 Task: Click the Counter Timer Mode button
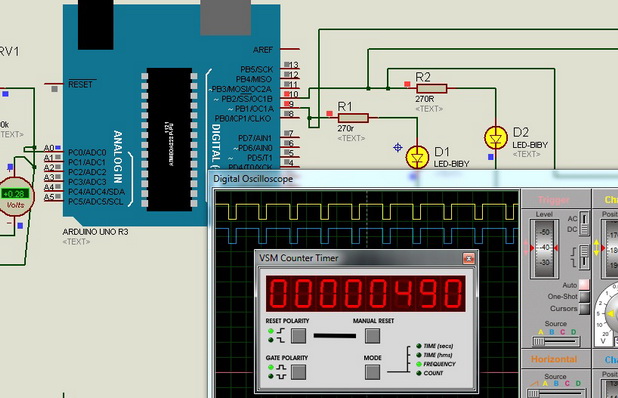[x=372, y=372]
